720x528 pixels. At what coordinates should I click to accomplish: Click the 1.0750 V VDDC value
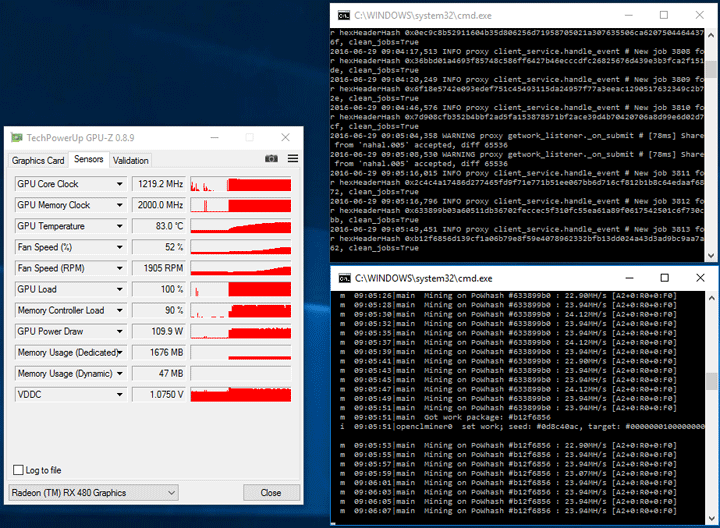159,394
